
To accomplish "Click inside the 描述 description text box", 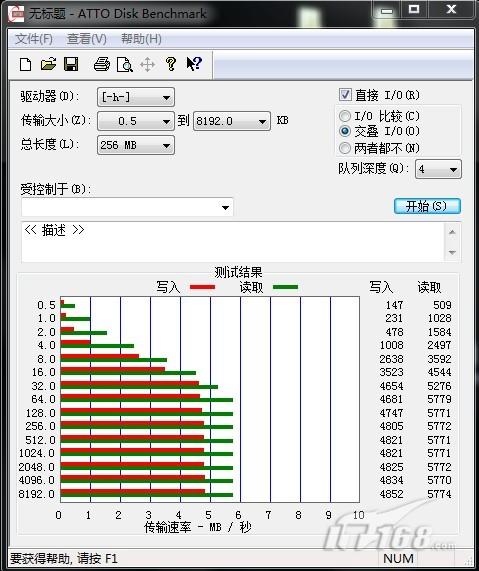I will click(233, 242).
